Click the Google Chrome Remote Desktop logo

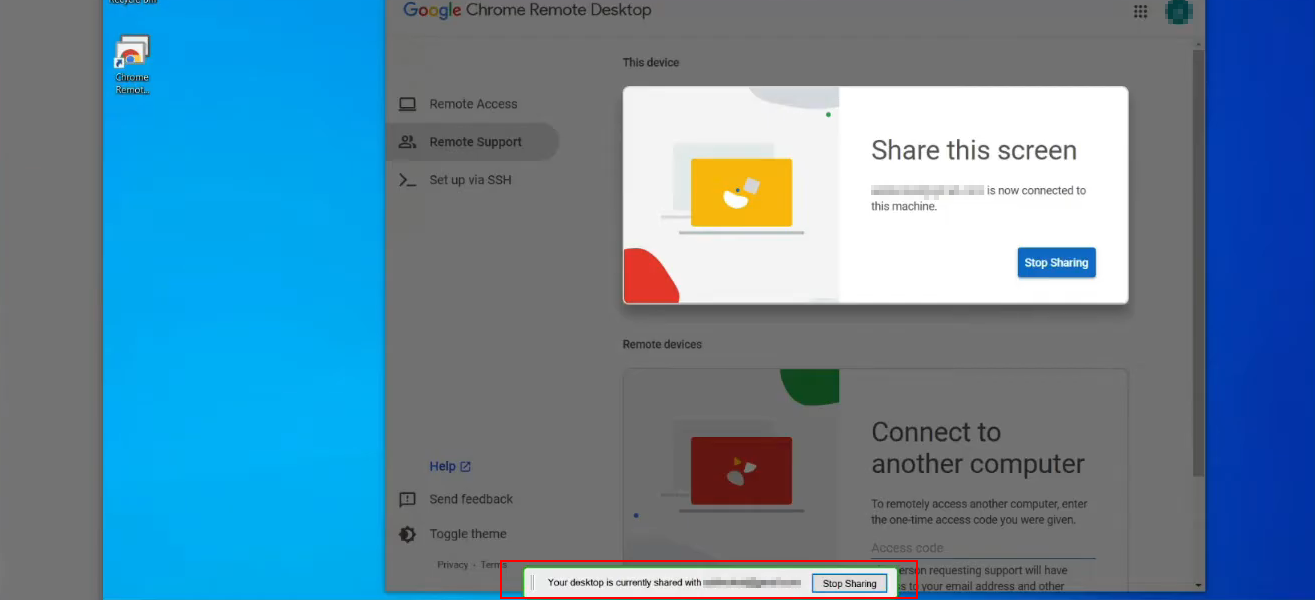tap(527, 10)
